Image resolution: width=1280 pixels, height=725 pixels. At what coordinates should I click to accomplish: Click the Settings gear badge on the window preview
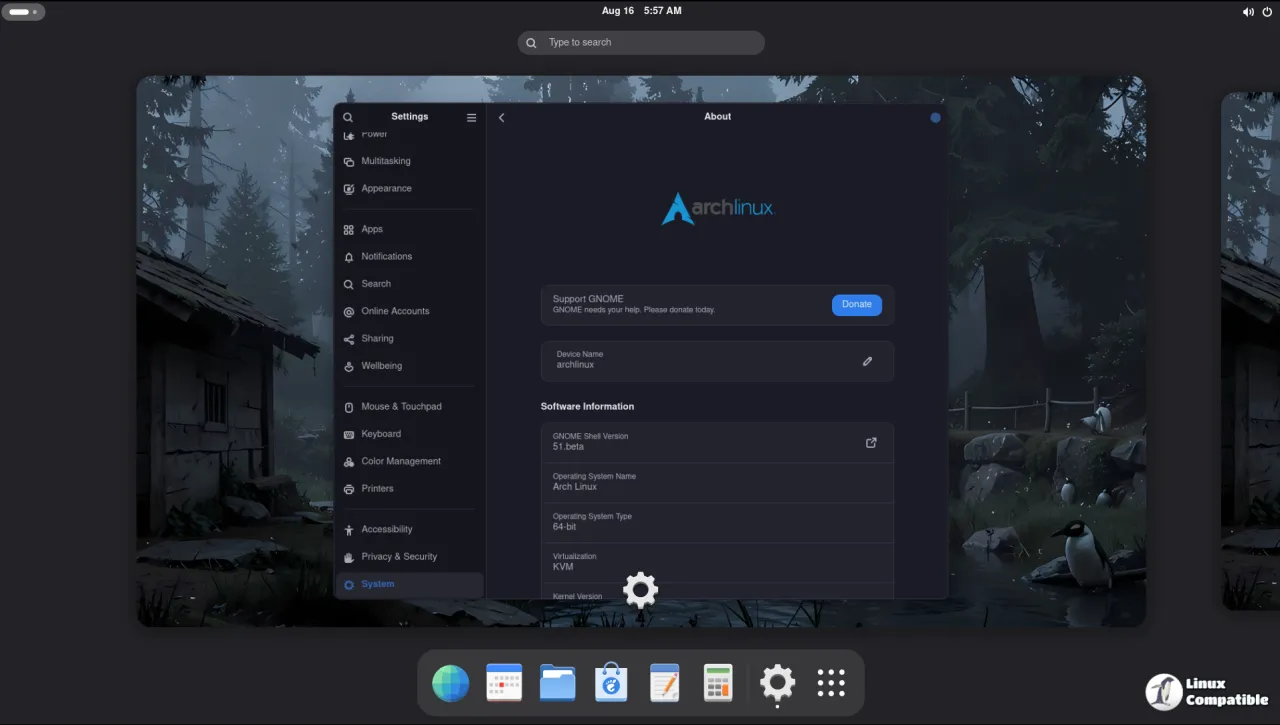(x=640, y=590)
